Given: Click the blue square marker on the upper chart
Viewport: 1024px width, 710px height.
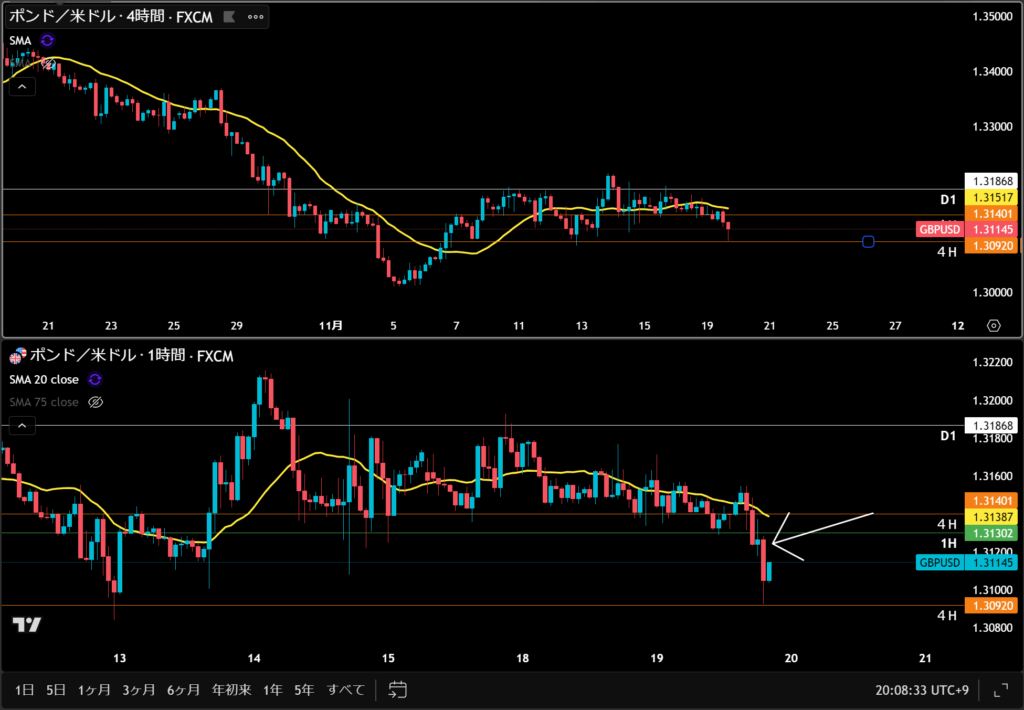Looking at the screenshot, I should click(867, 242).
